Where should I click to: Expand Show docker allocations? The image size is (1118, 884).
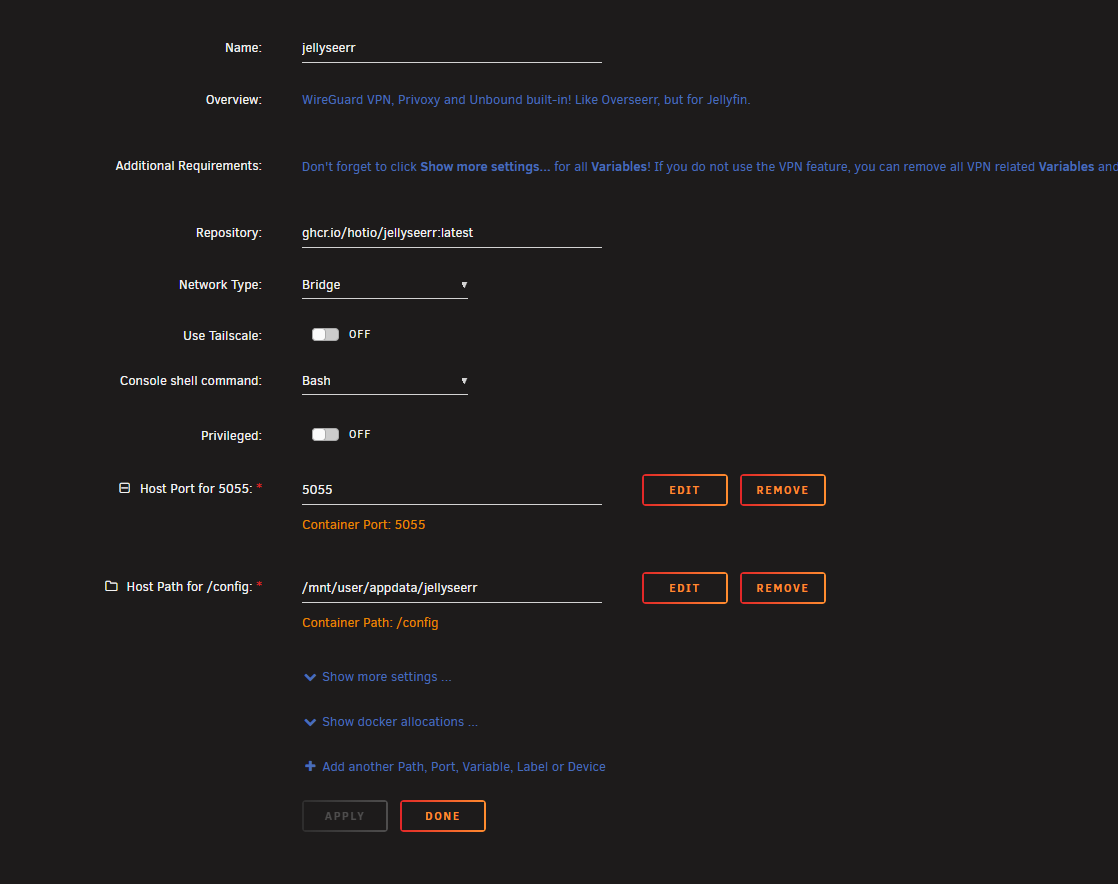click(399, 722)
